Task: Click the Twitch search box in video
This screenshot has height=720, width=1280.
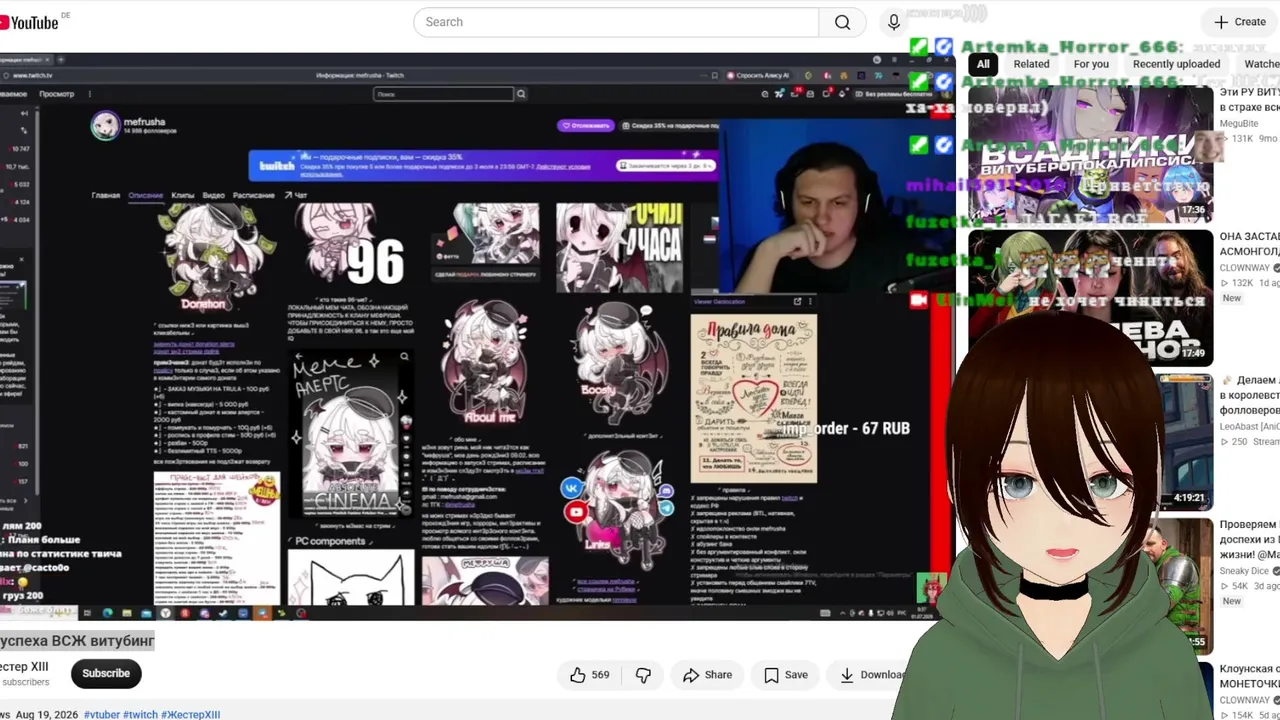Action: click(x=444, y=94)
